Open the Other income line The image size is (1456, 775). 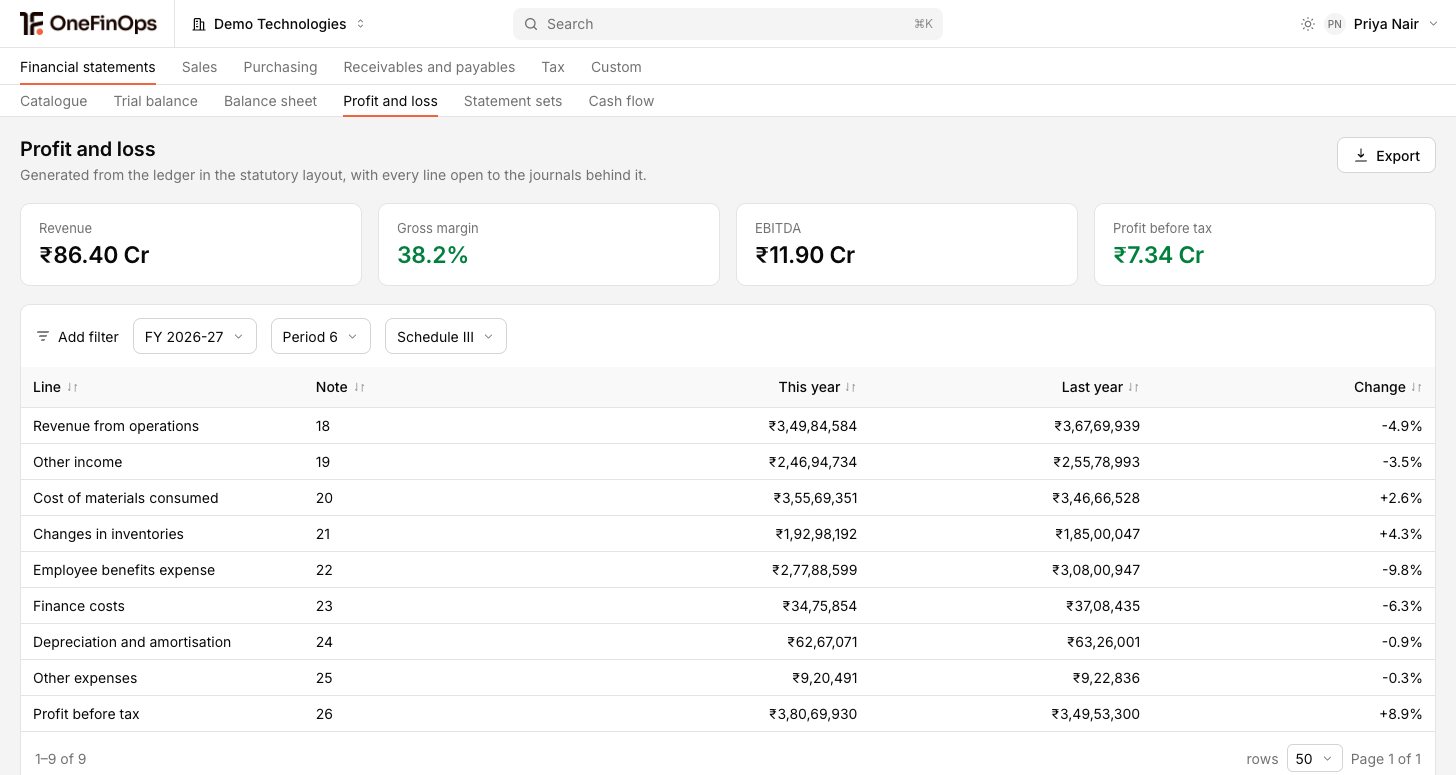[728, 462]
